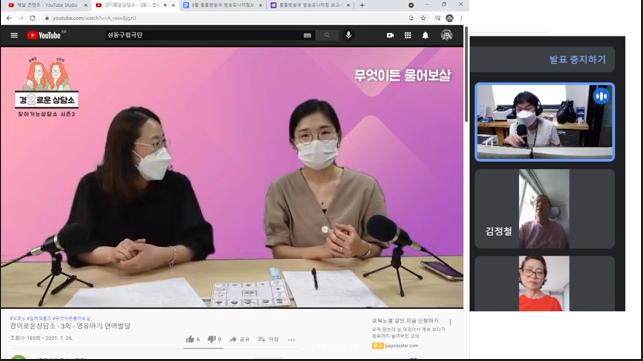Click the browser forward arrow
The height and width of the screenshot is (361, 643).
tap(21, 18)
